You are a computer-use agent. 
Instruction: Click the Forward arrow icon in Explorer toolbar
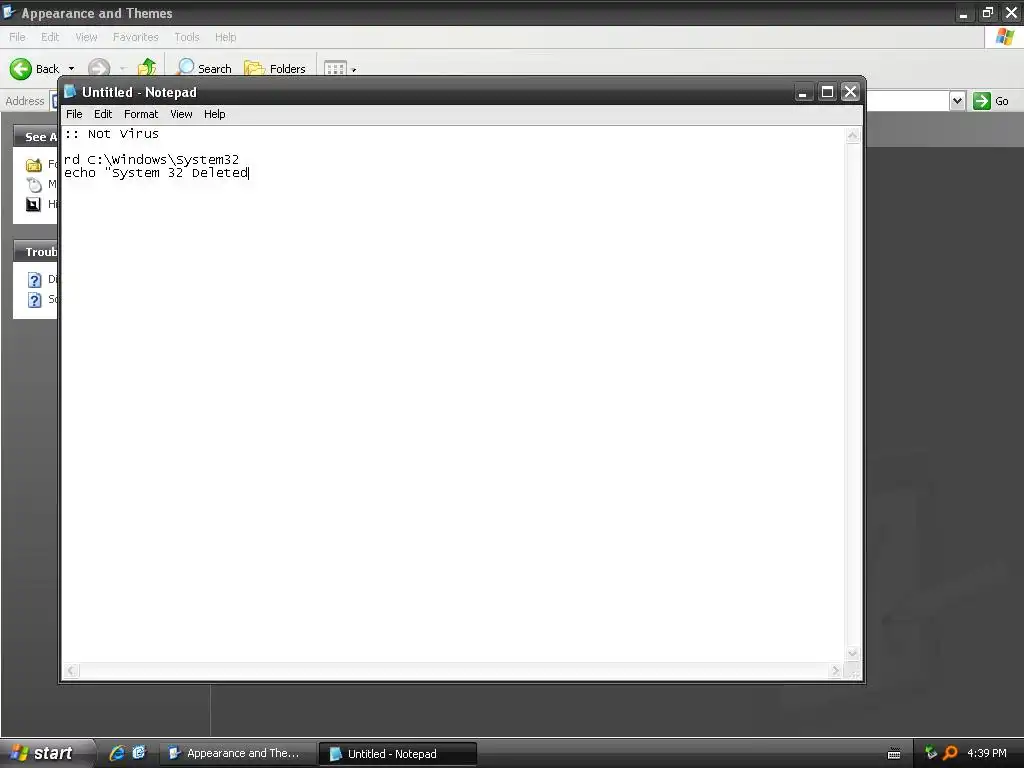click(x=99, y=69)
